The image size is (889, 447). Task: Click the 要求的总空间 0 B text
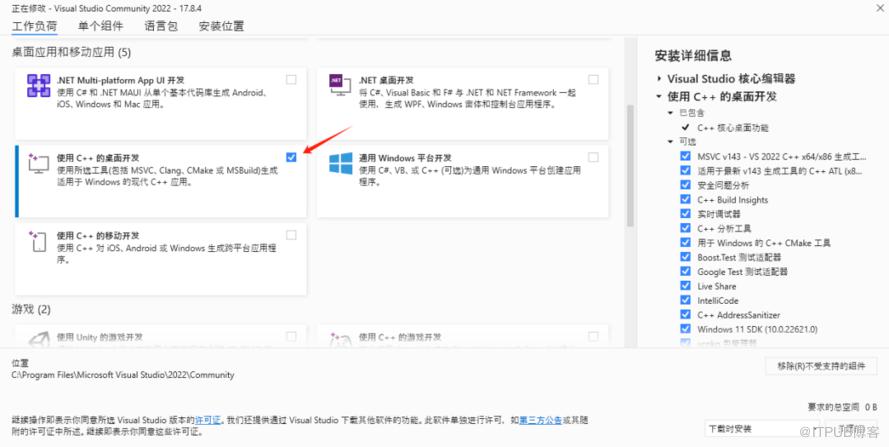pyautogui.click(x=842, y=407)
